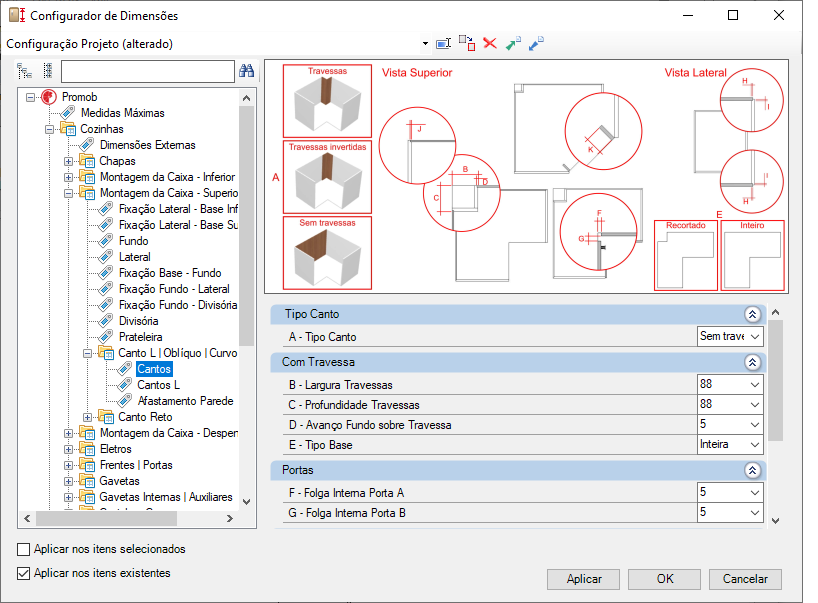Open G - Folga Interna Porta B dropdown

(x=755, y=513)
